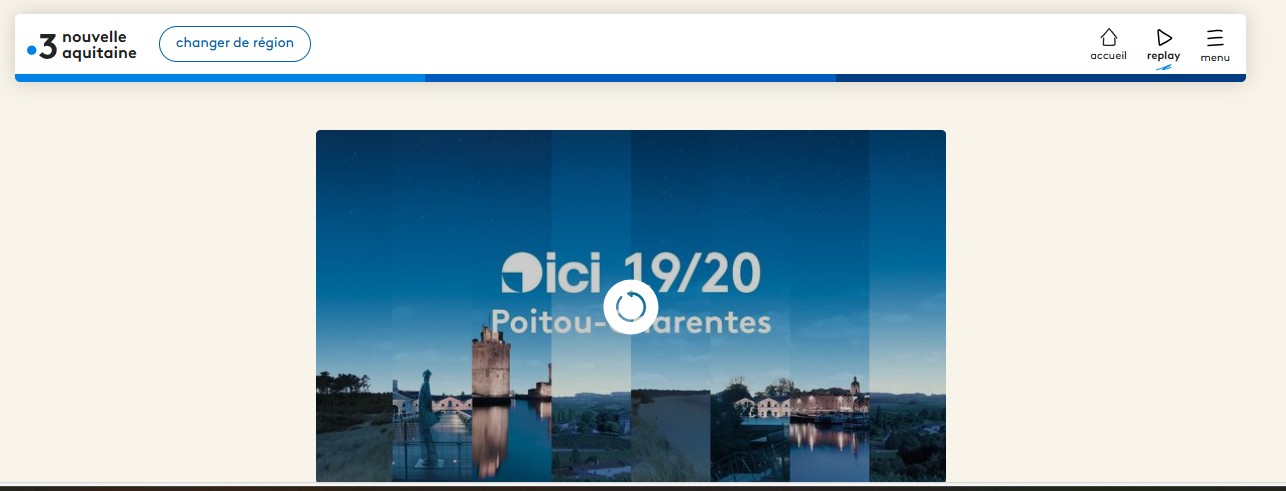Click the medium blue header bar segment
Image resolution: width=1286 pixels, height=491 pixels.
630,78
